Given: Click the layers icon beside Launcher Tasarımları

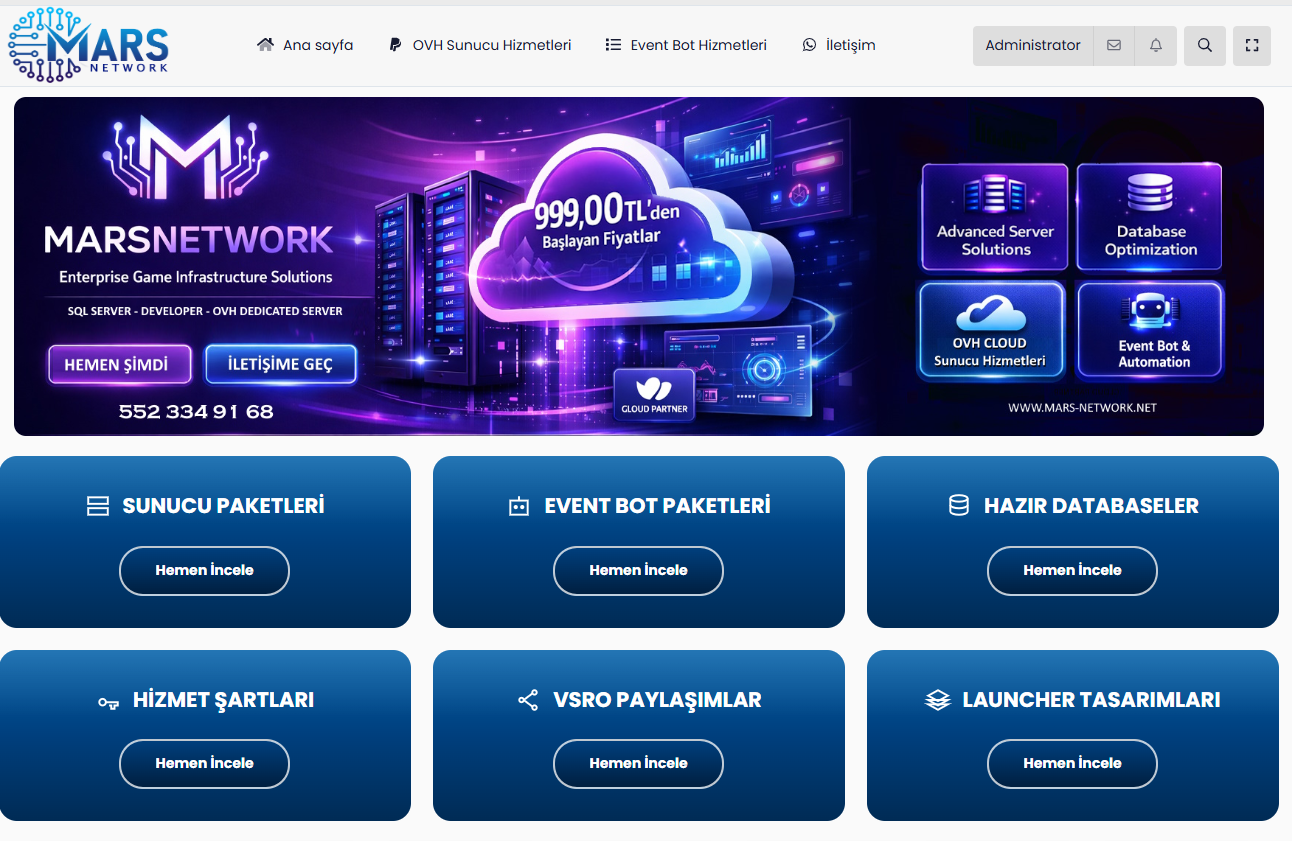Looking at the screenshot, I should point(937,700).
